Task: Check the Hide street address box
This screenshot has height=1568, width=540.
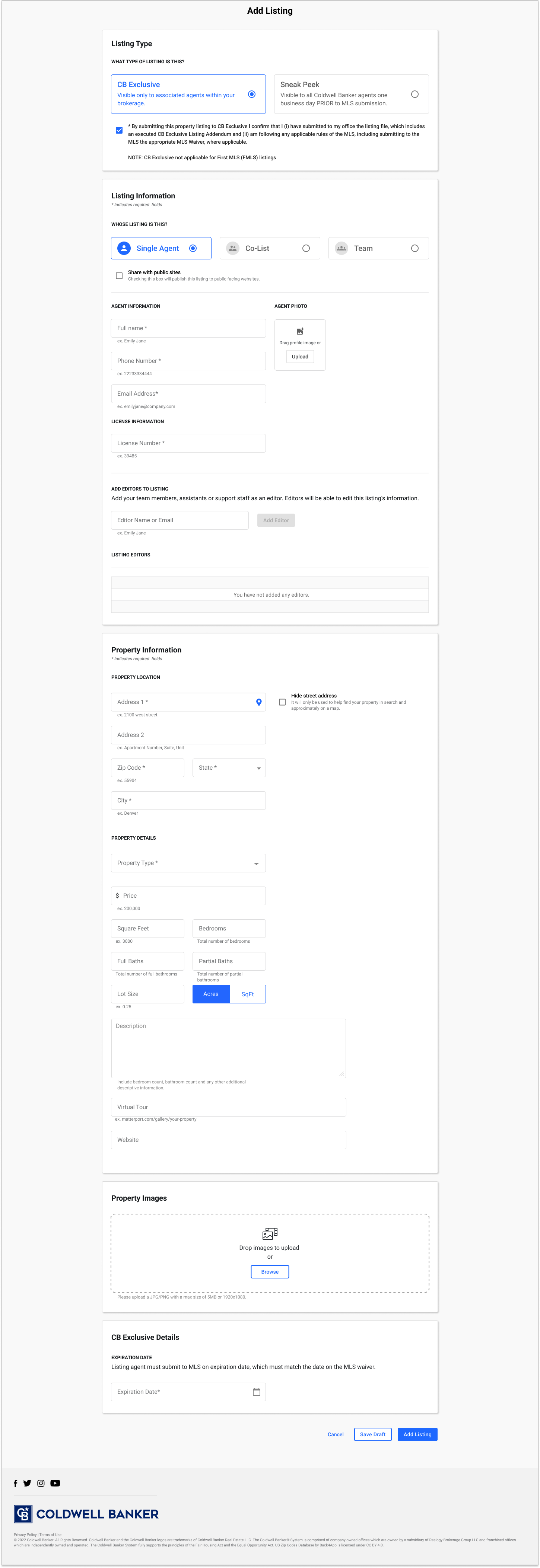Action: point(283,702)
